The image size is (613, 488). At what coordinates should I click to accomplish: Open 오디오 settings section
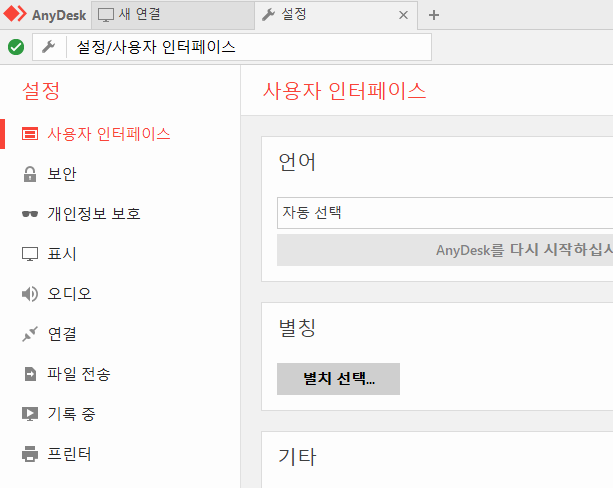tap(120, 294)
